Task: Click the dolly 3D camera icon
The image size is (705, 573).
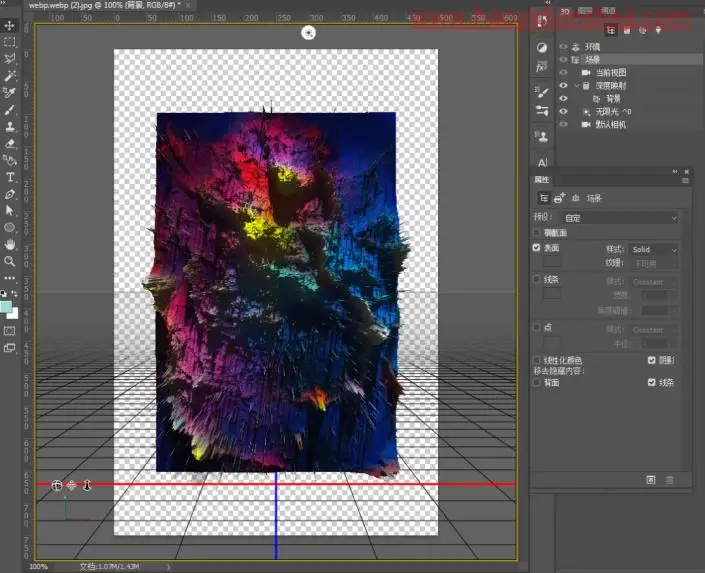Action: coord(87,485)
